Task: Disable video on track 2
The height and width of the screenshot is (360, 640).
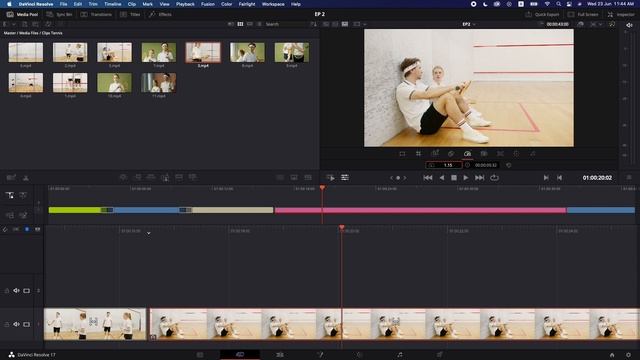Action: pyautogui.click(x=27, y=291)
